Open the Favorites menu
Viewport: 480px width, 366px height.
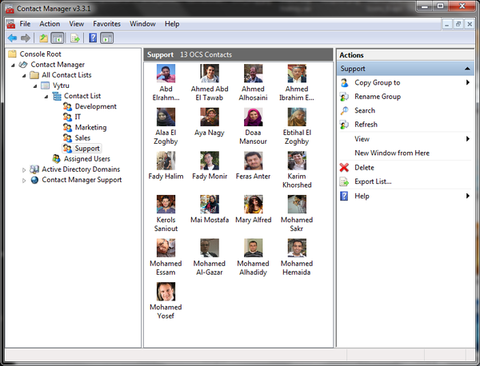pos(107,24)
